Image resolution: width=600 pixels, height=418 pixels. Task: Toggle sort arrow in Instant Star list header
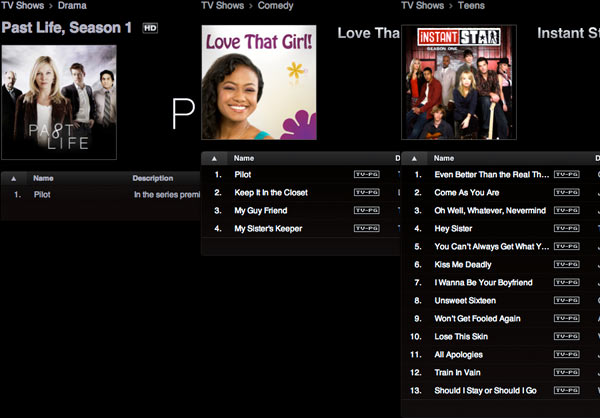click(x=415, y=158)
